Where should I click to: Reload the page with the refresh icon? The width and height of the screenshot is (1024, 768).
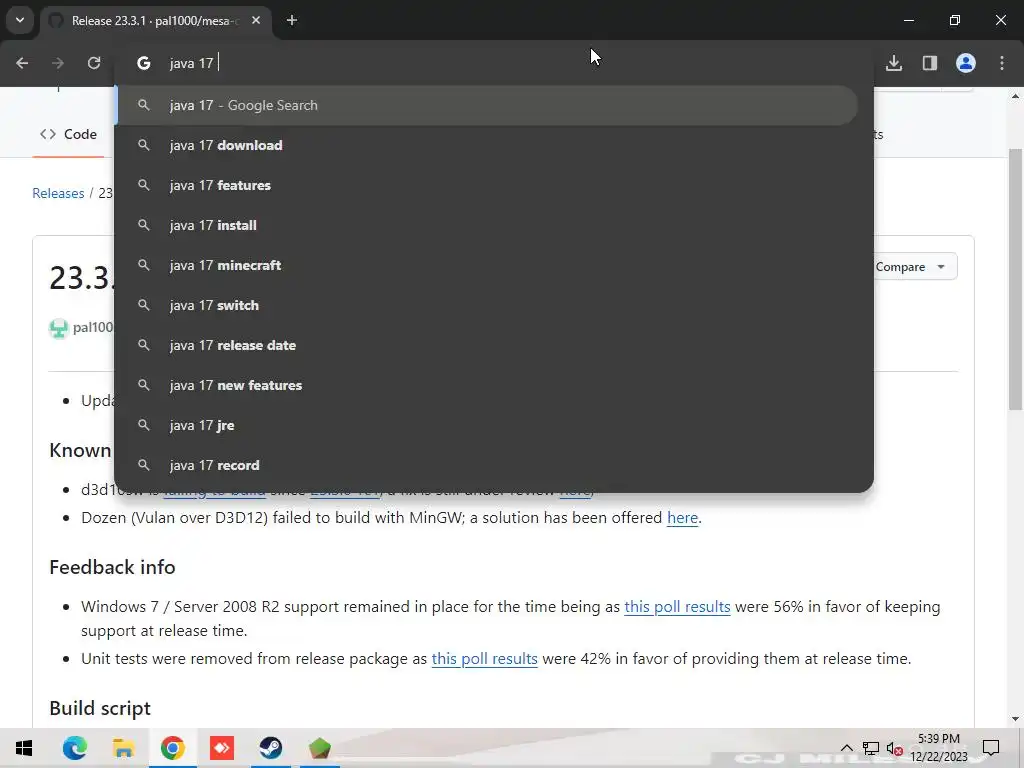[94, 63]
